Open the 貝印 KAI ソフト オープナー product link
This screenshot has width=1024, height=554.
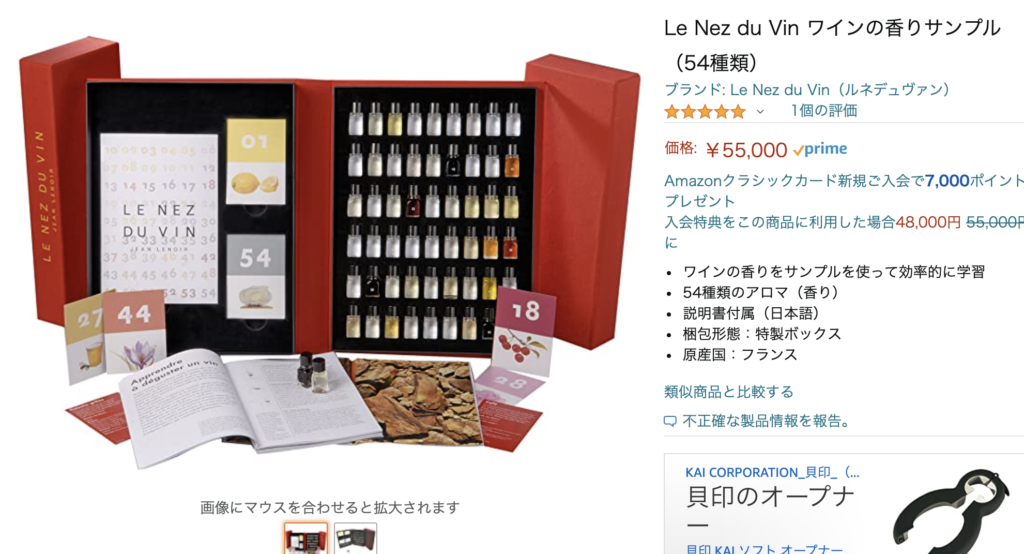pos(764,548)
